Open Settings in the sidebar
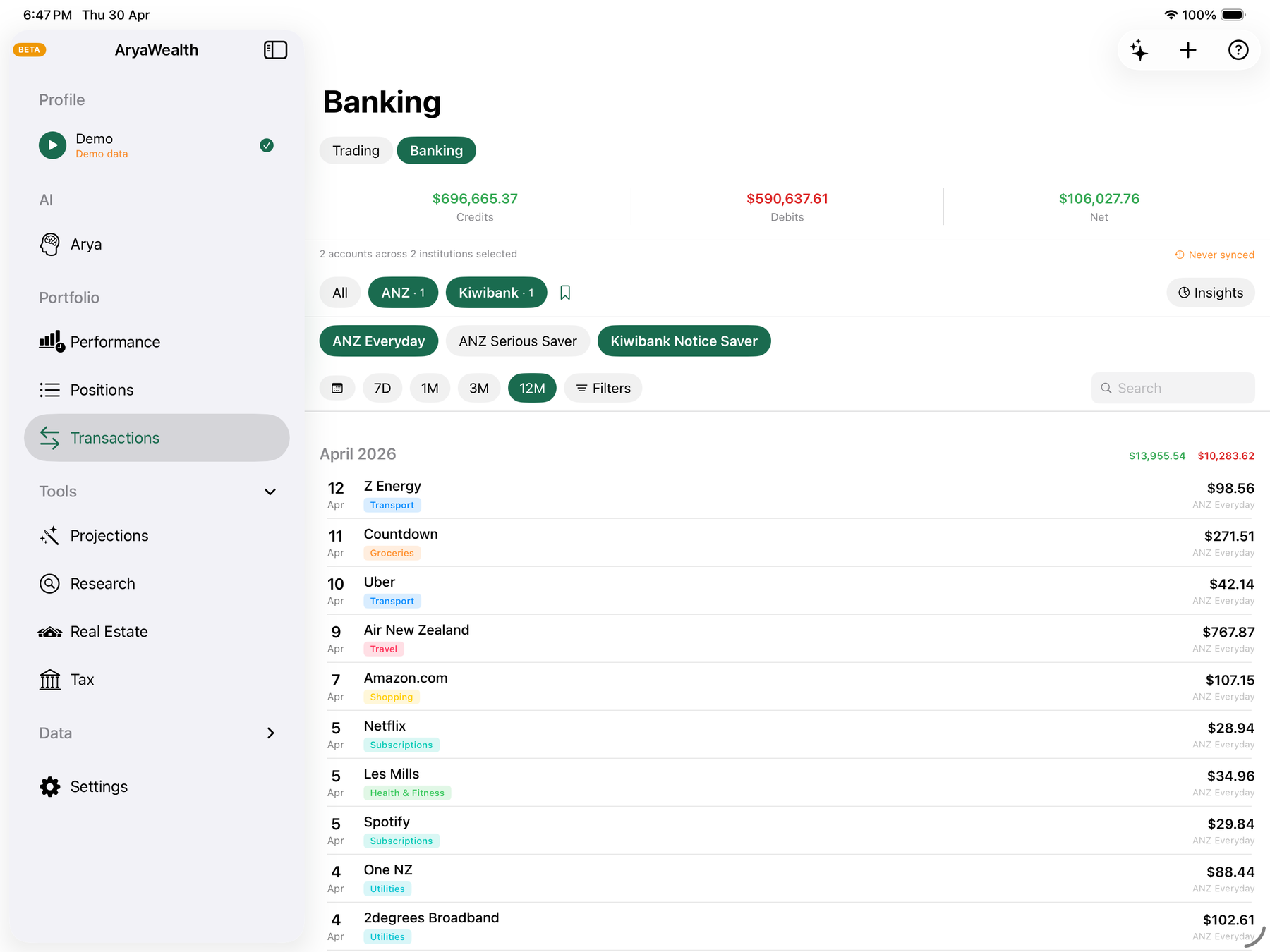Viewport: 1270px width, 952px height. [157, 787]
